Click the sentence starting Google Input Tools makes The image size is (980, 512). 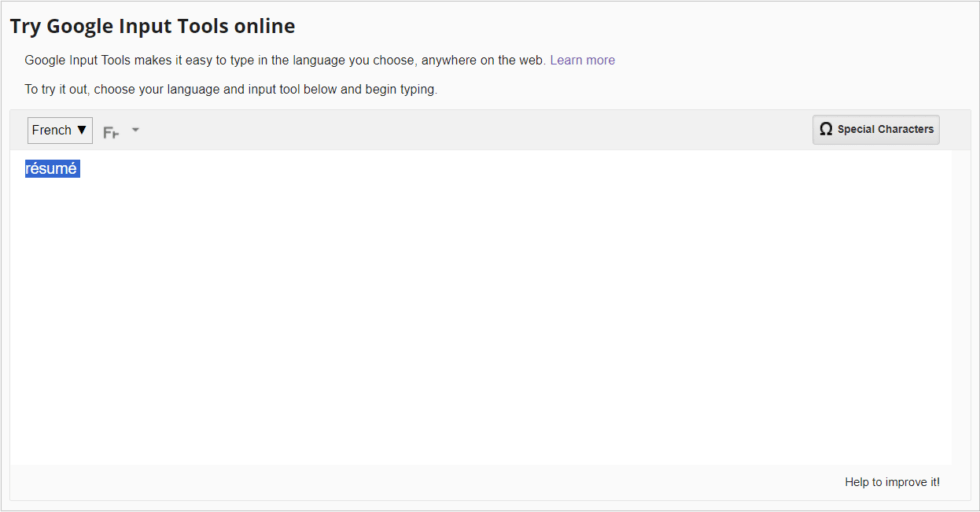click(x=285, y=60)
